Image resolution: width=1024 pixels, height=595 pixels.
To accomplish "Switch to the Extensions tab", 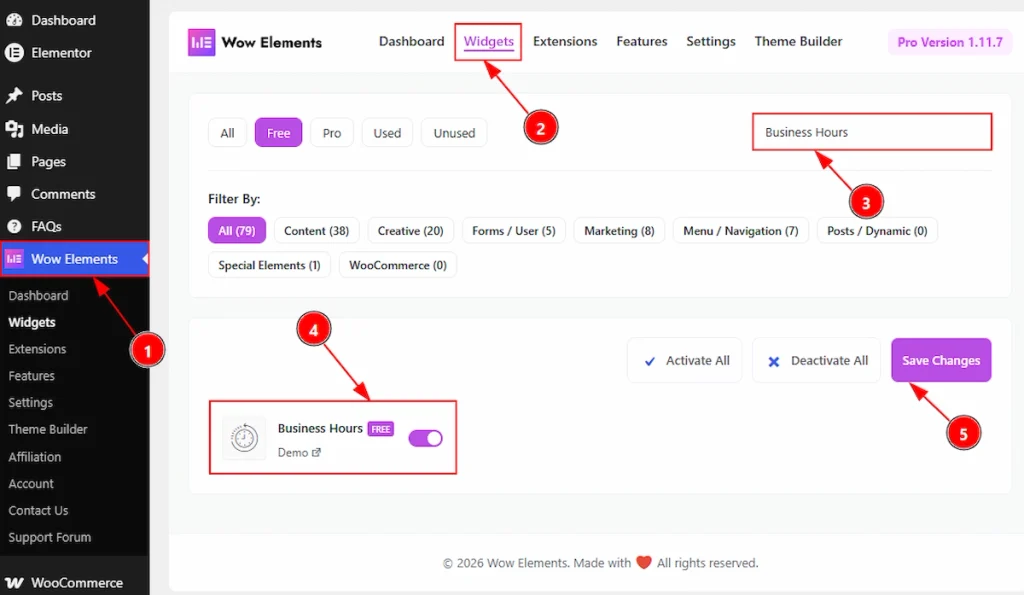I will [x=565, y=41].
